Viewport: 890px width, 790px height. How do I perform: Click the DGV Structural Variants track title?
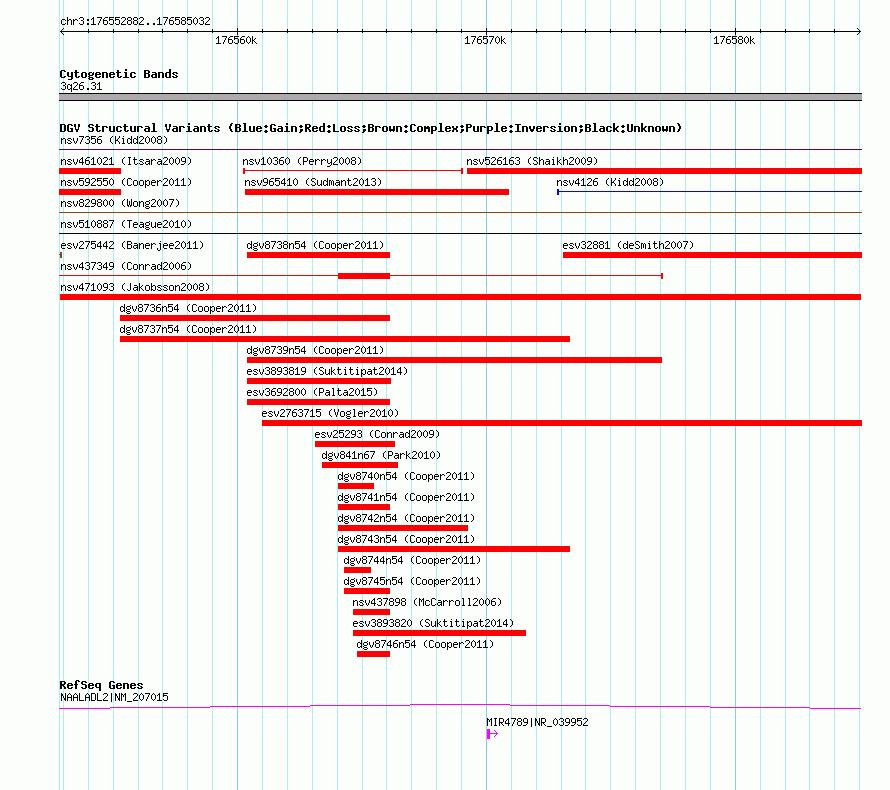(370, 128)
